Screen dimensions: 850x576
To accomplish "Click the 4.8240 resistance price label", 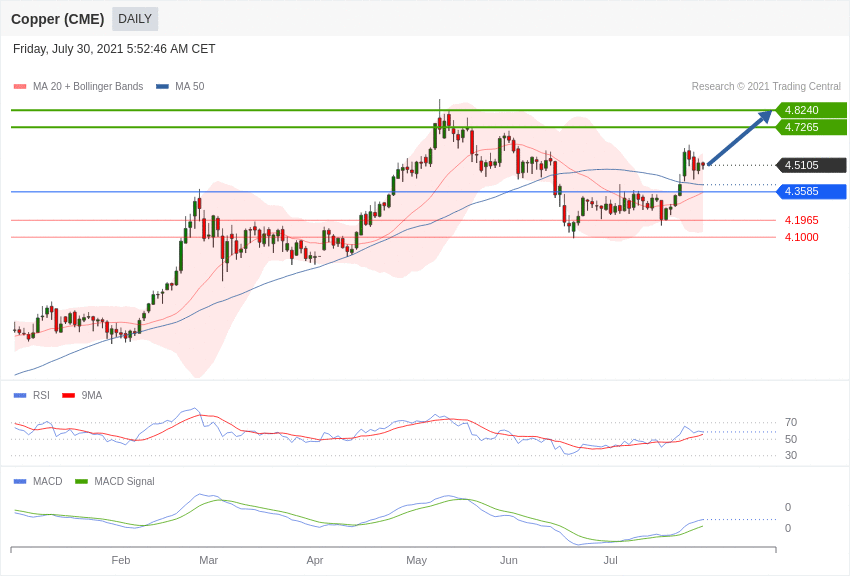I will (811, 110).
